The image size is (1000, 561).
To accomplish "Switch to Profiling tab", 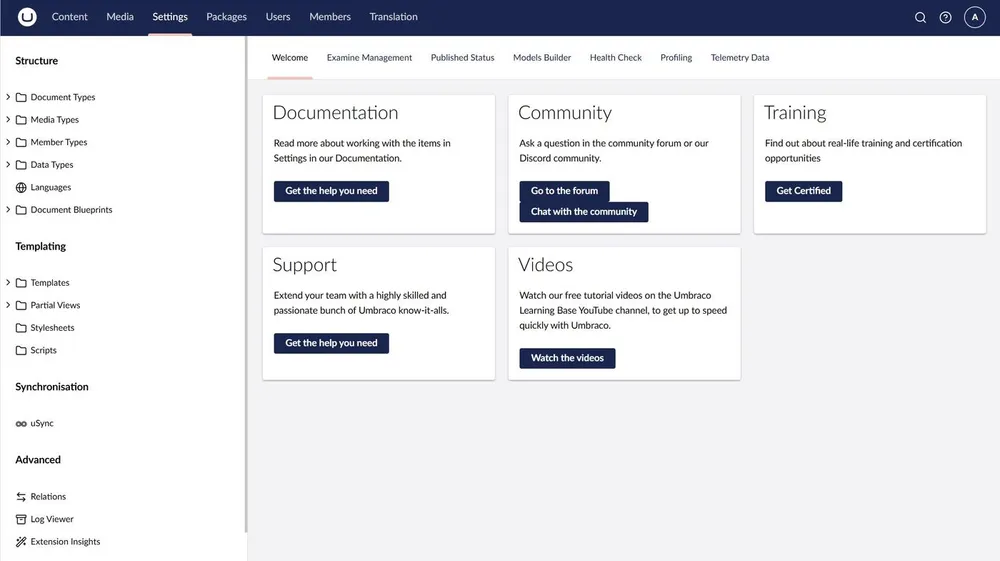I will (676, 57).
